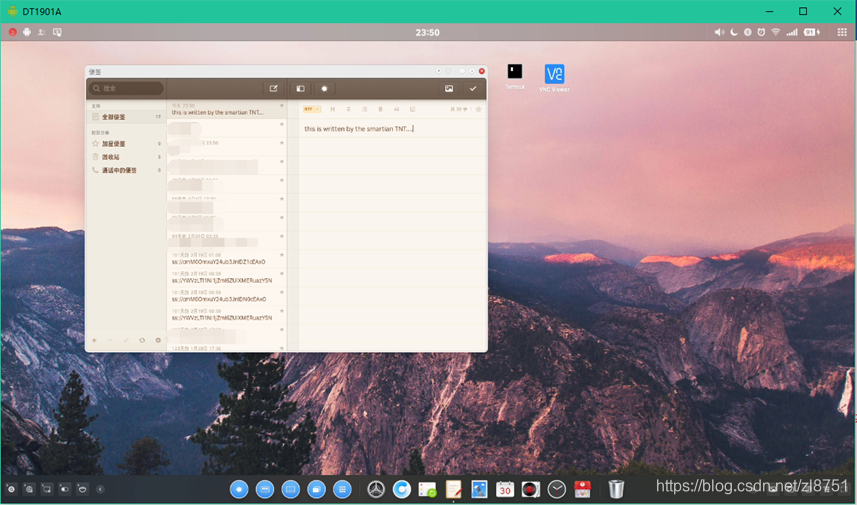Viewport: 857px width, 505px height.
Task: Click the gear-shaped theme icon in notes toolbar
Action: [324, 89]
